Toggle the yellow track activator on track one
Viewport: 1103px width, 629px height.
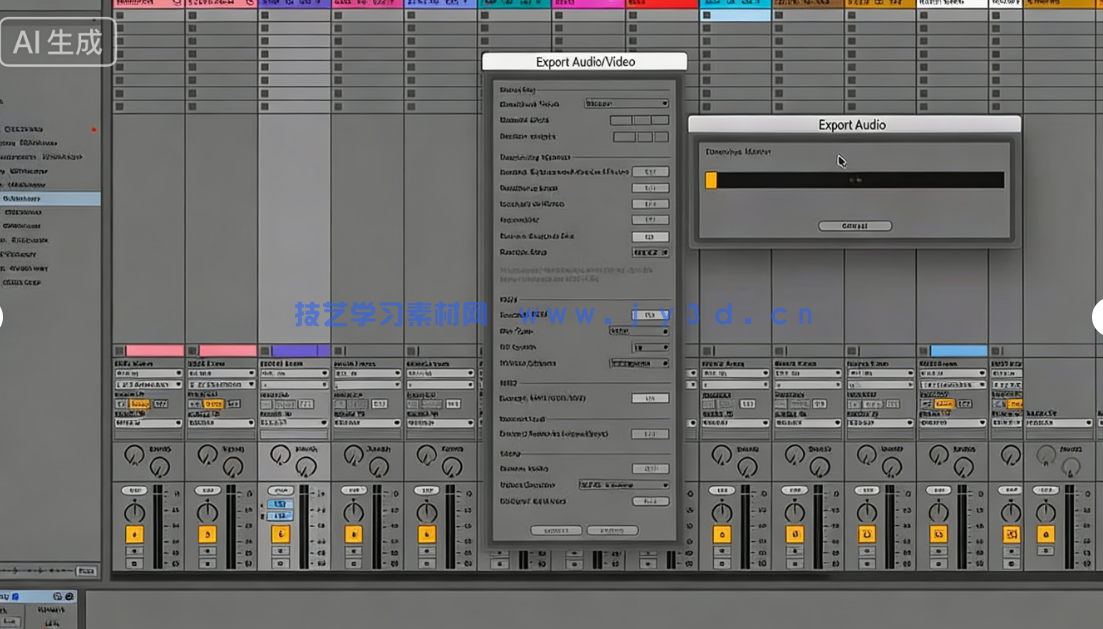click(x=135, y=534)
